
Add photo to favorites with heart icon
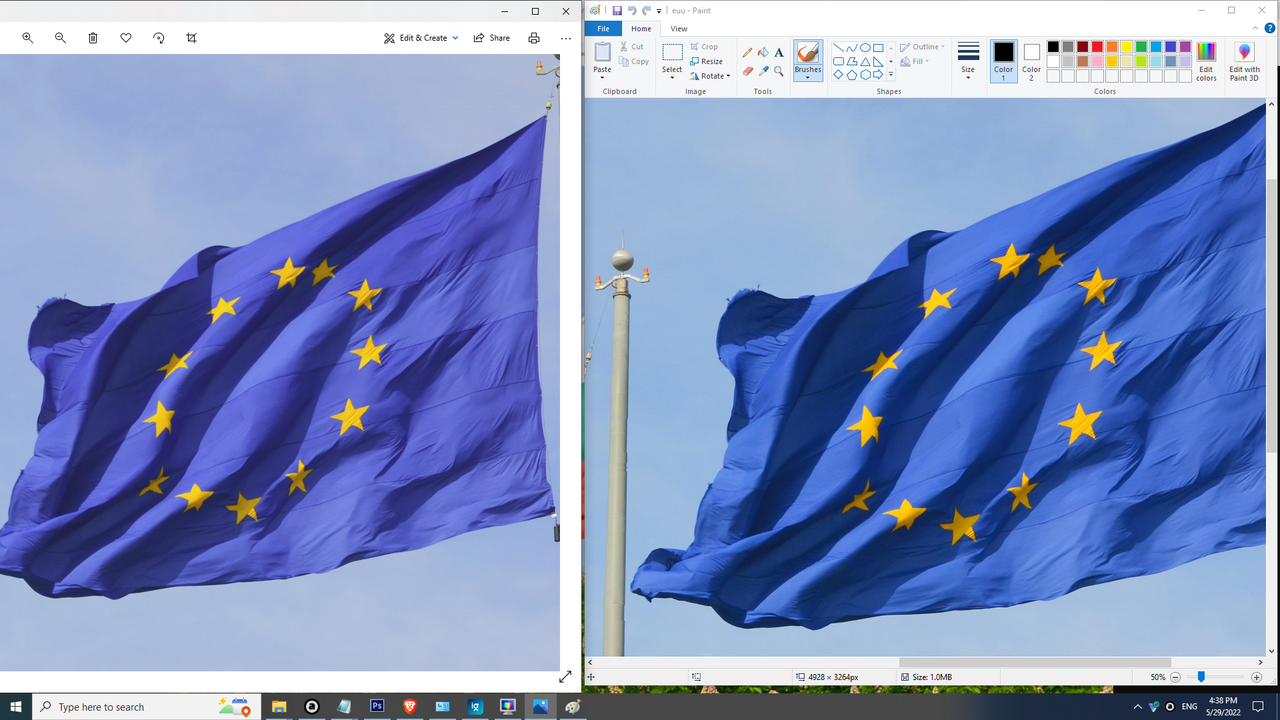point(126,38)
